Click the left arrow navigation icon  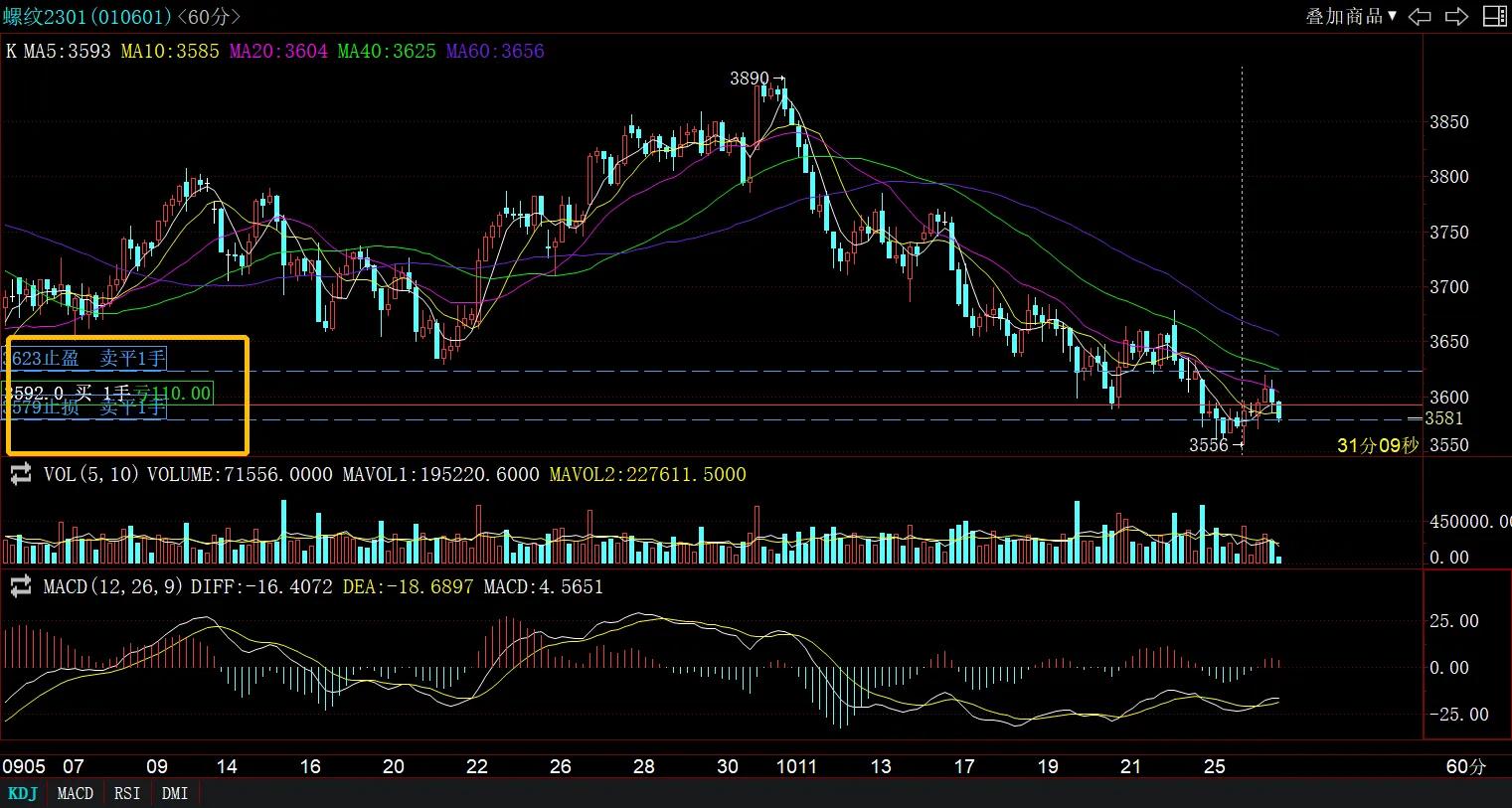[1421, 16]
